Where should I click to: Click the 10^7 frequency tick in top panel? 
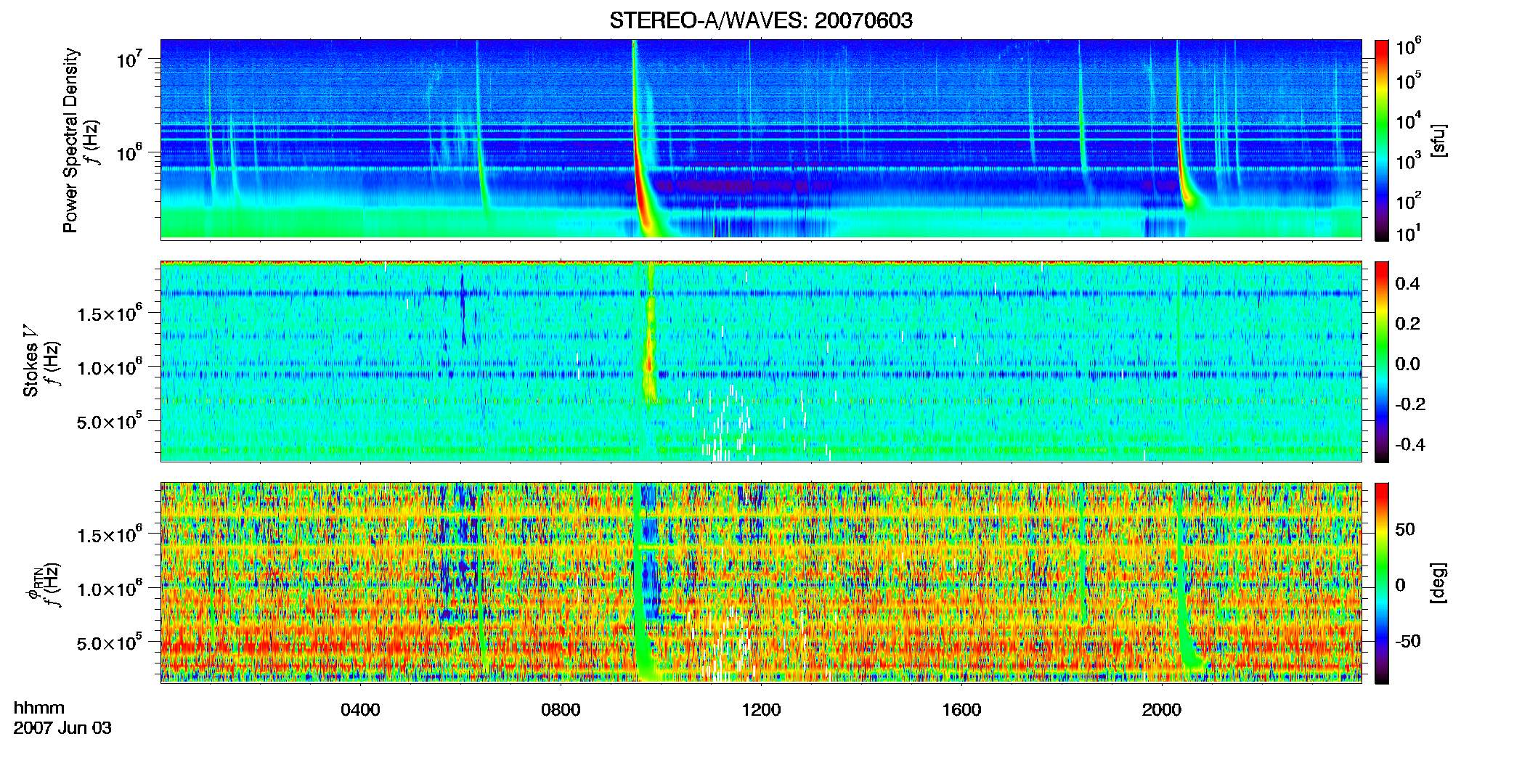coord(129,60)
